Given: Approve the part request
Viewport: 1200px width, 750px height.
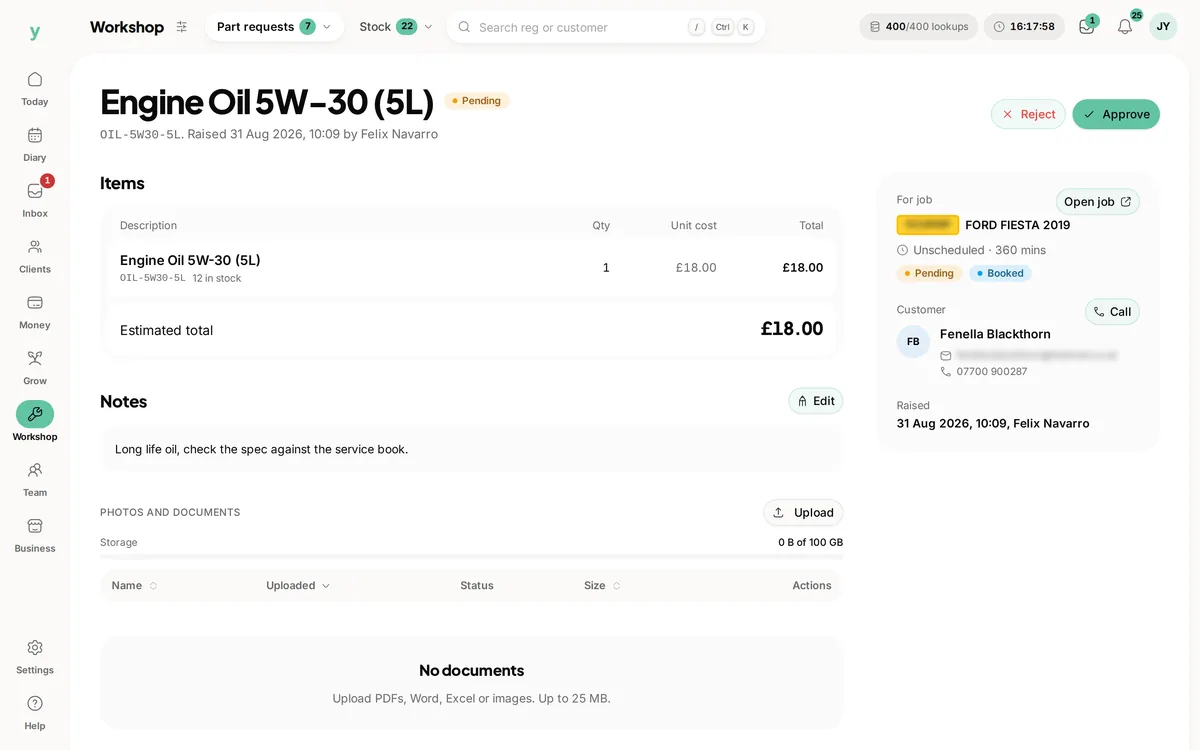Looking at the screenshot, I should pyautogui.click(x=1116, y=114).
